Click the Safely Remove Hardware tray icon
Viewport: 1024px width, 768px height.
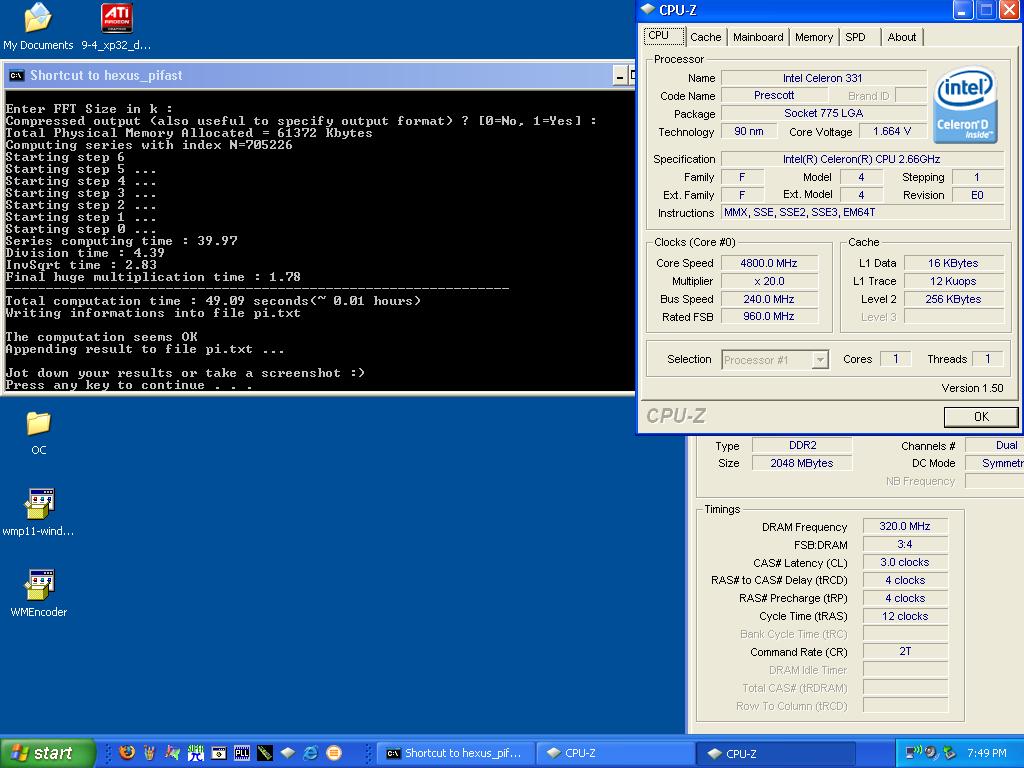pyautogui.click(x=950, y=753)
